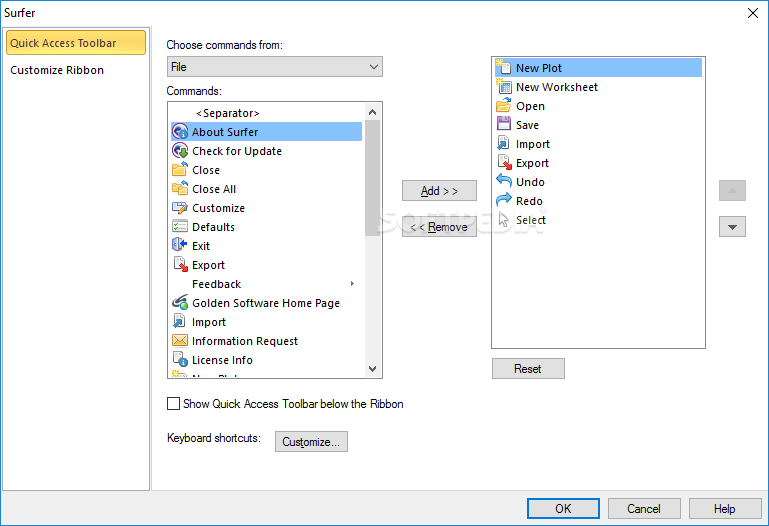Click the Open folder icon in toolbar list
The image size is (769, 526).
(504, 105)
